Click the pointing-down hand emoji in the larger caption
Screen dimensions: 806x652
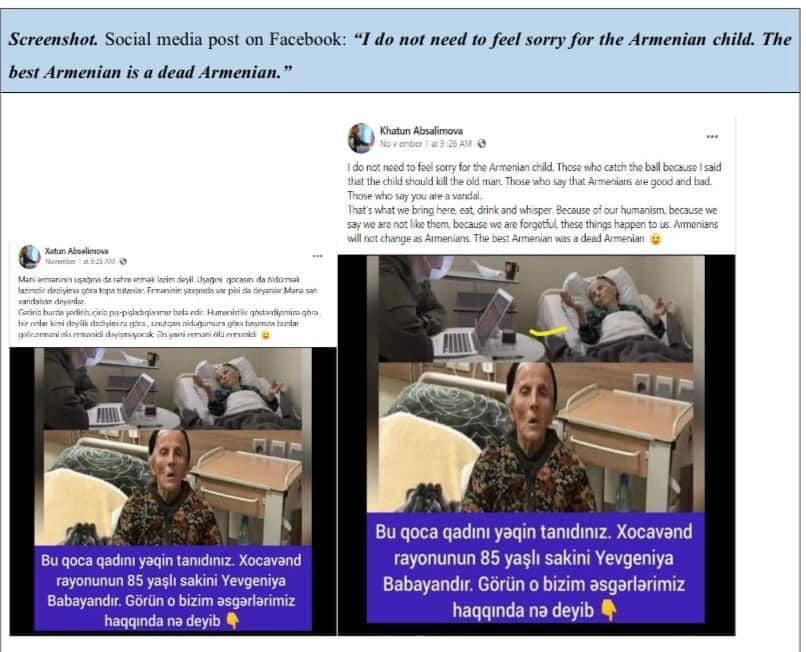609,611
